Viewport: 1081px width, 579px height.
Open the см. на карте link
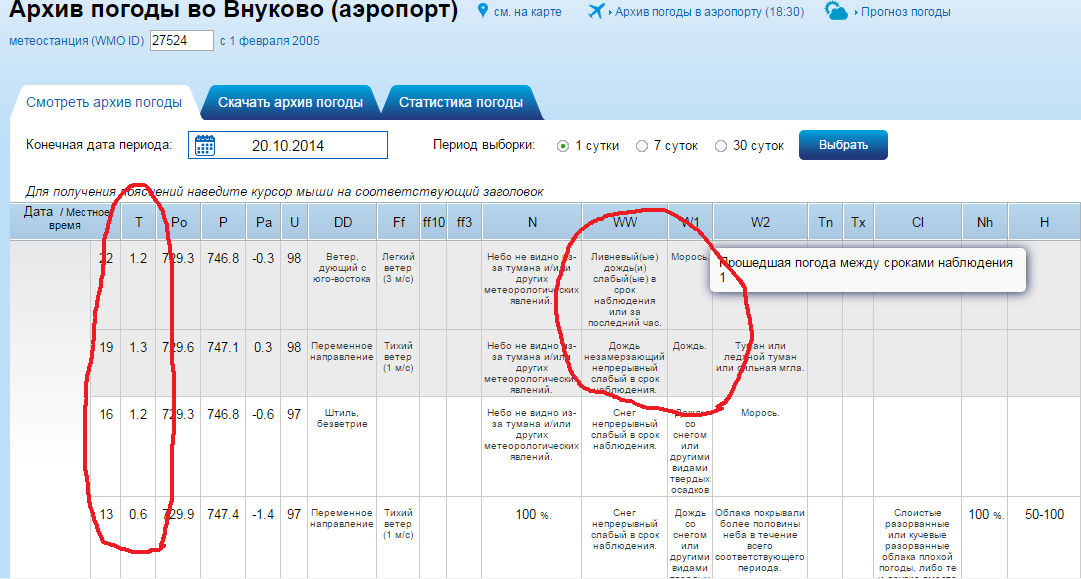coord(528,12)
